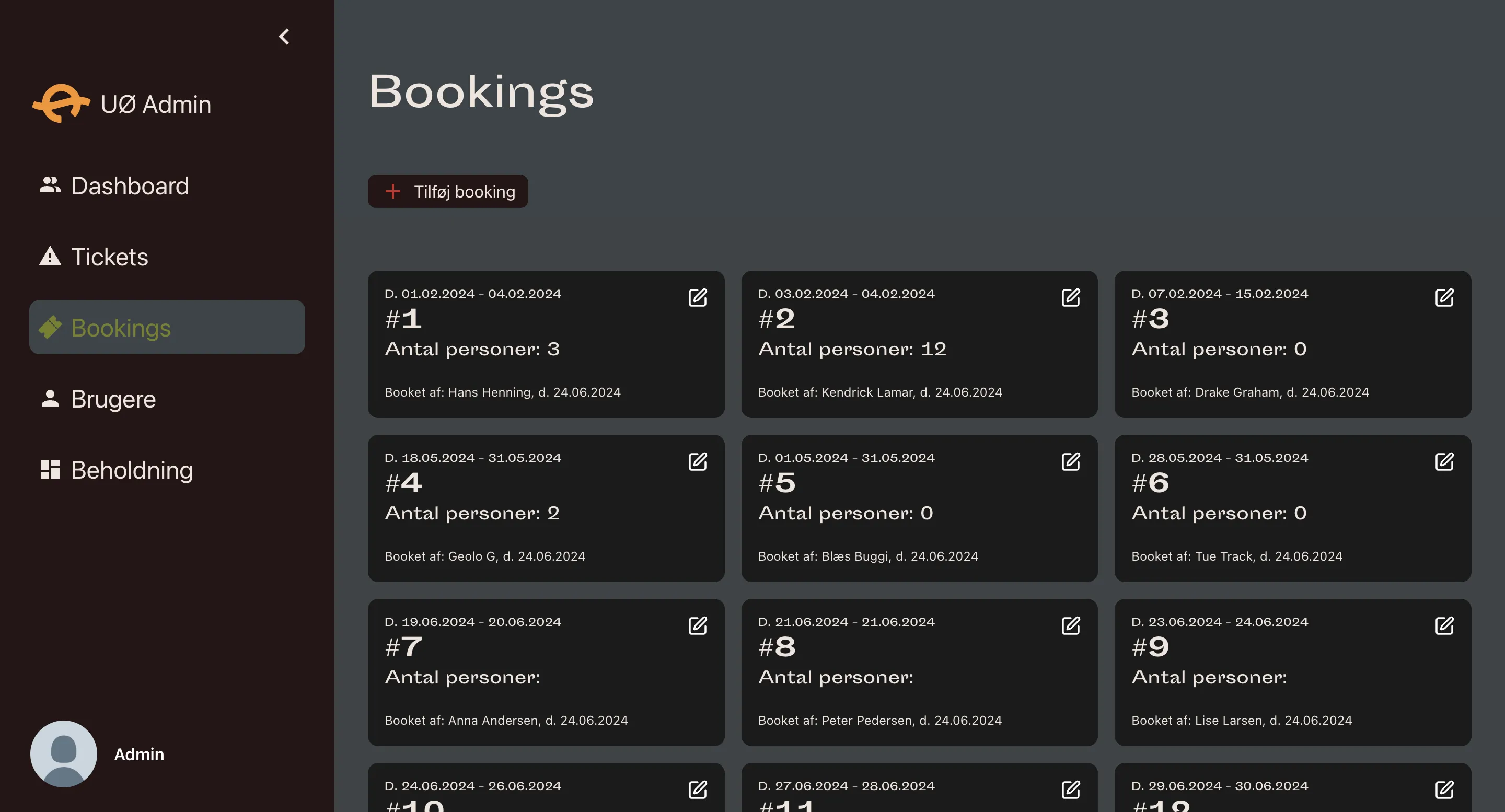Open the Dashboard menu item
Image resolution: width=1505 pixels, height=812 pixels.
coord(167,186)
